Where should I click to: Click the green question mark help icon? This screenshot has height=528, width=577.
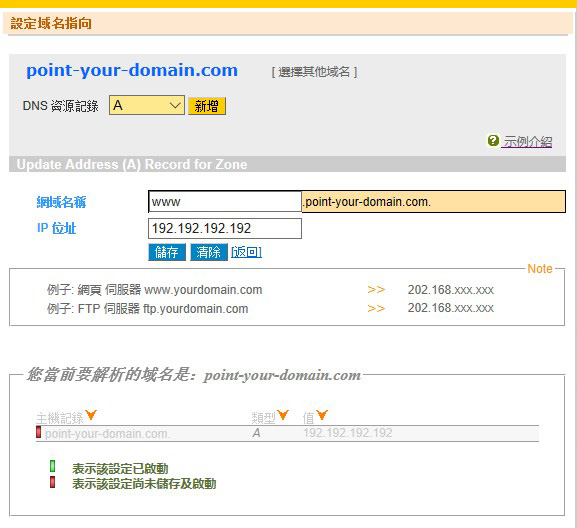(493, 140)
